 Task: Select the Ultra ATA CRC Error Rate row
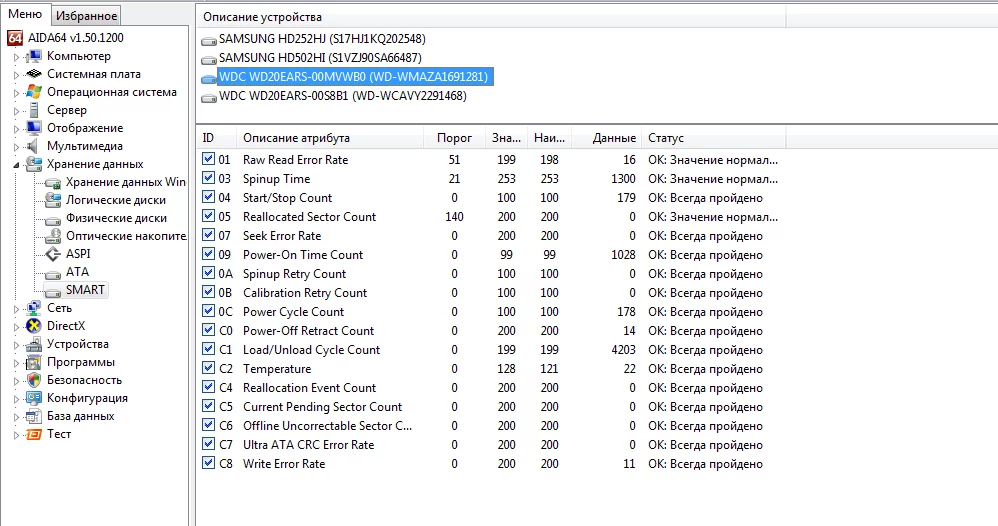490,444
